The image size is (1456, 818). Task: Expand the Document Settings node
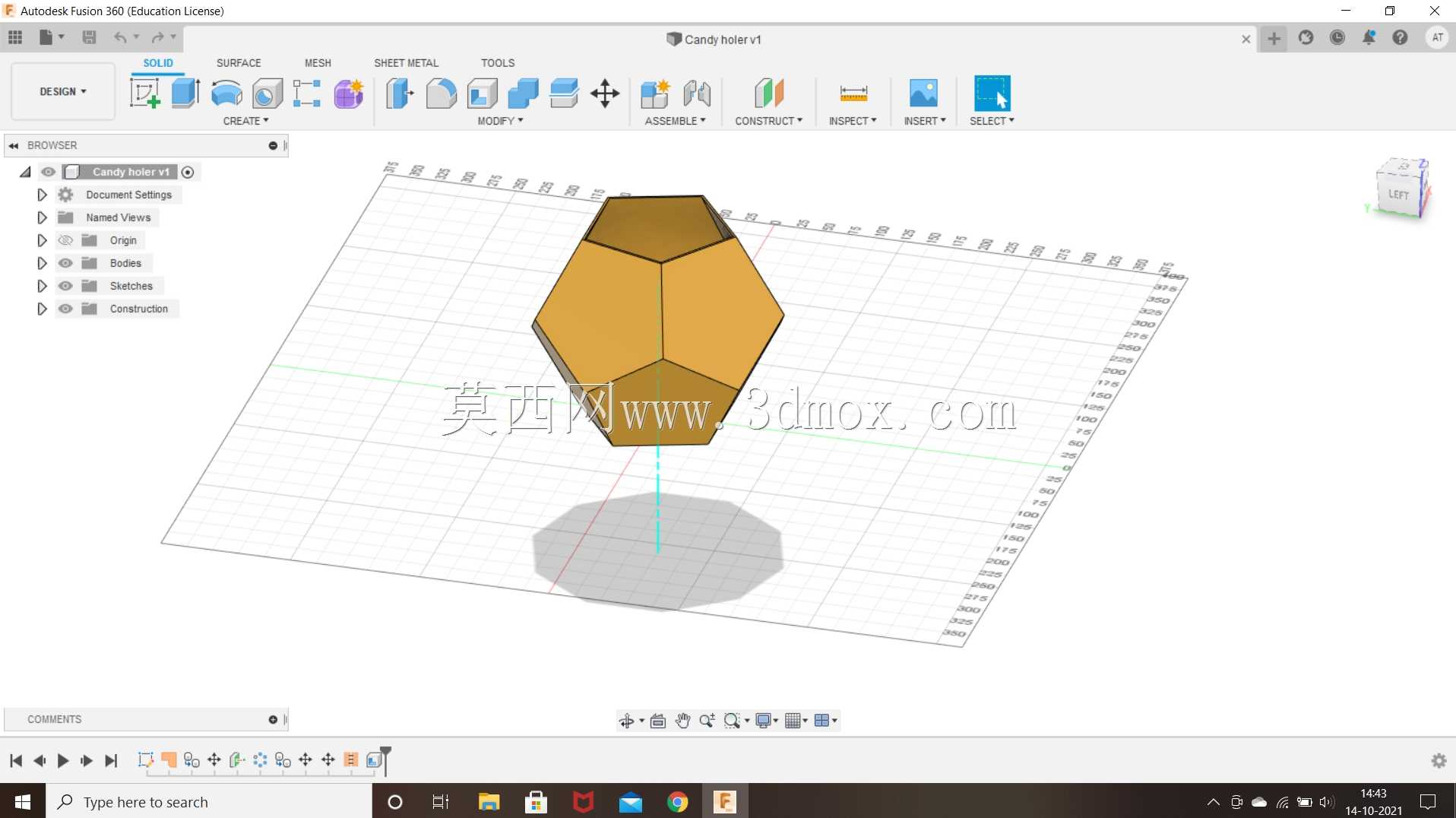(43, 195)
